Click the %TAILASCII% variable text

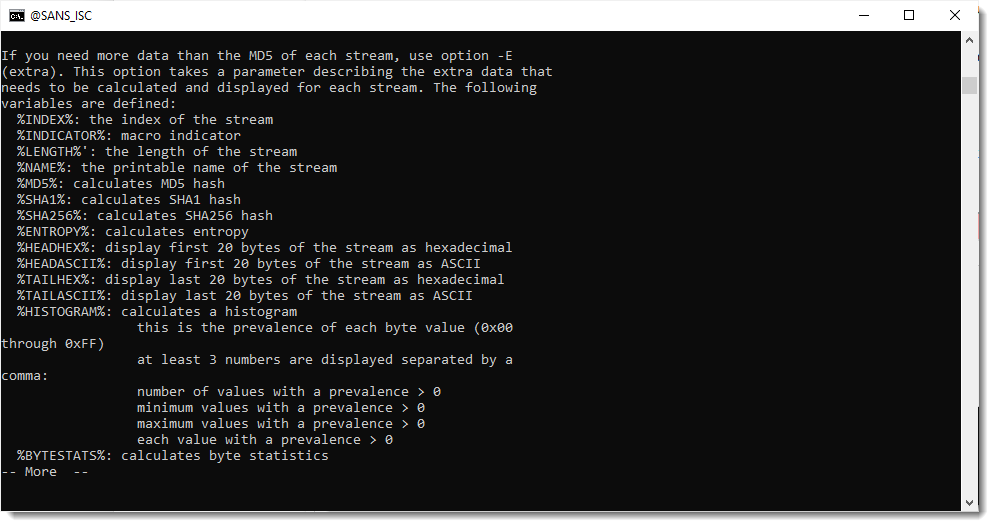tap(64, 296)
